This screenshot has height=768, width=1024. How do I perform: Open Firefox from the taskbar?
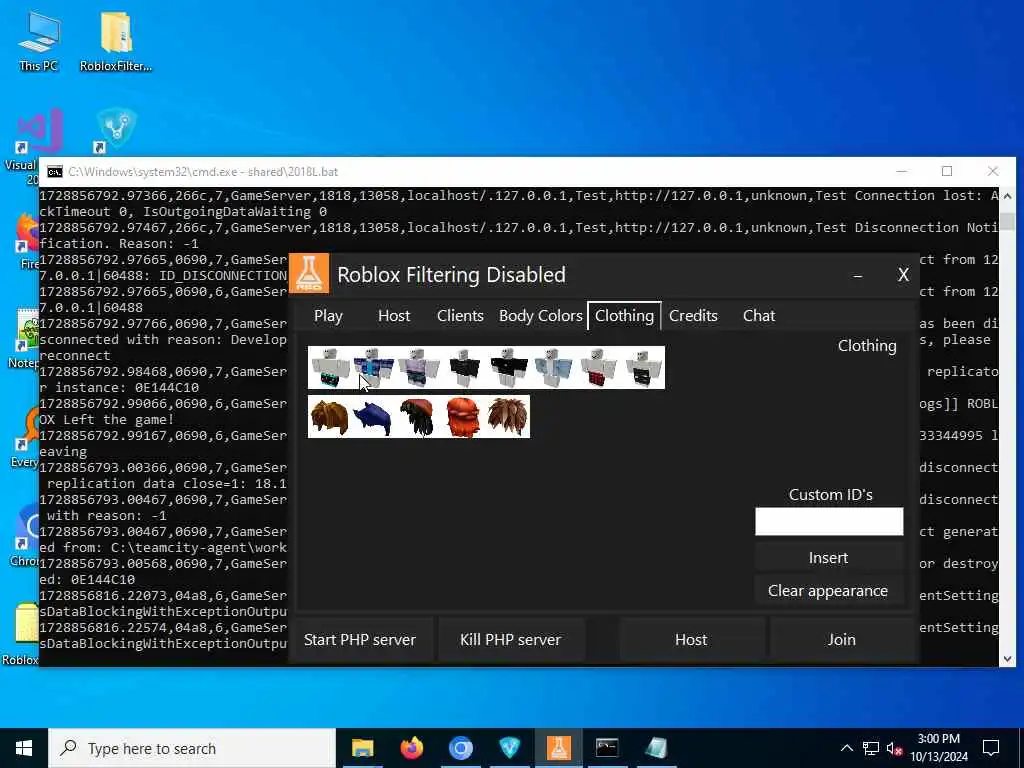[x=411, y=748]
